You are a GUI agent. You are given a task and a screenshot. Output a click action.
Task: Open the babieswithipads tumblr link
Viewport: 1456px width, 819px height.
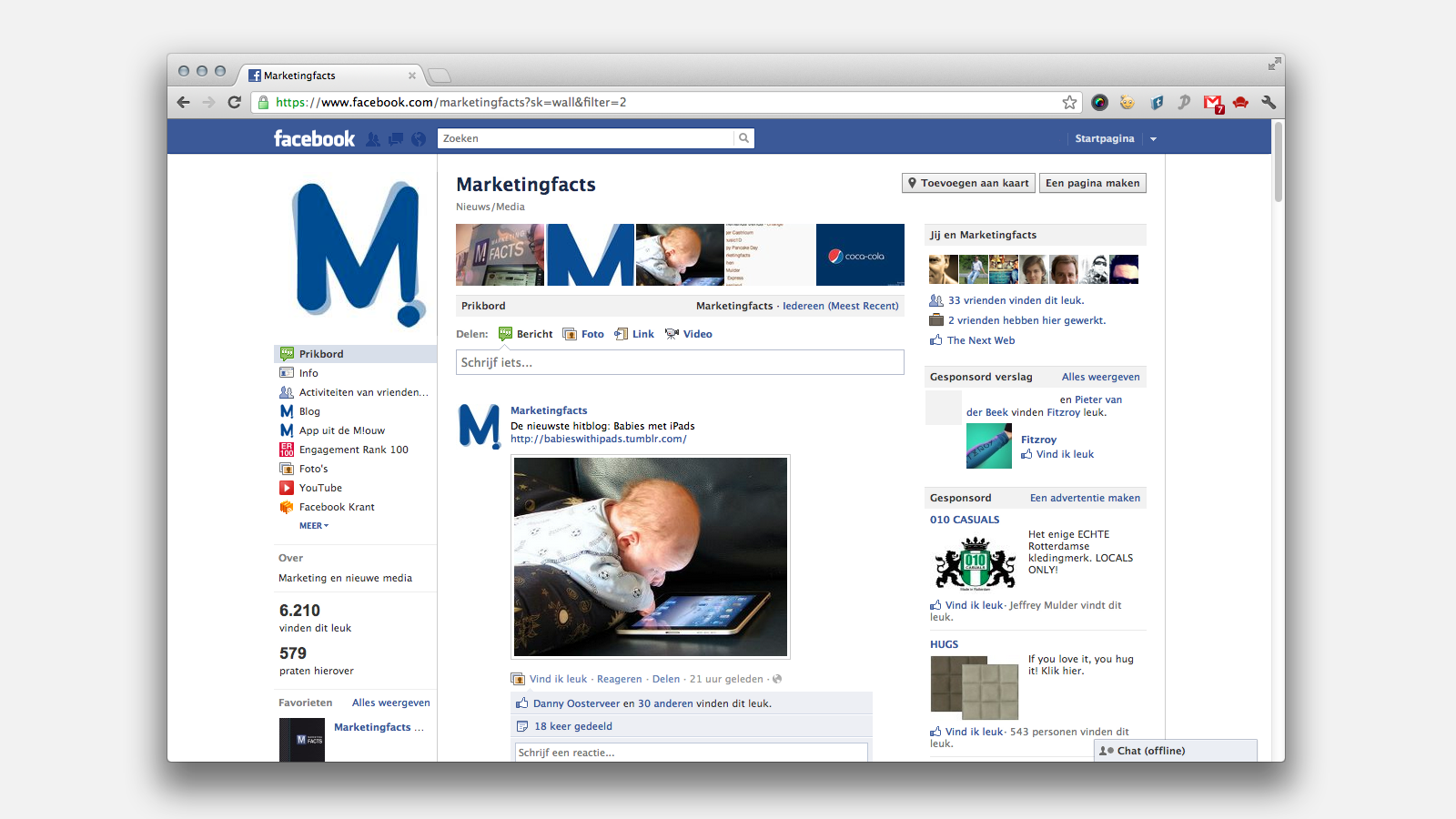point(598,439)
